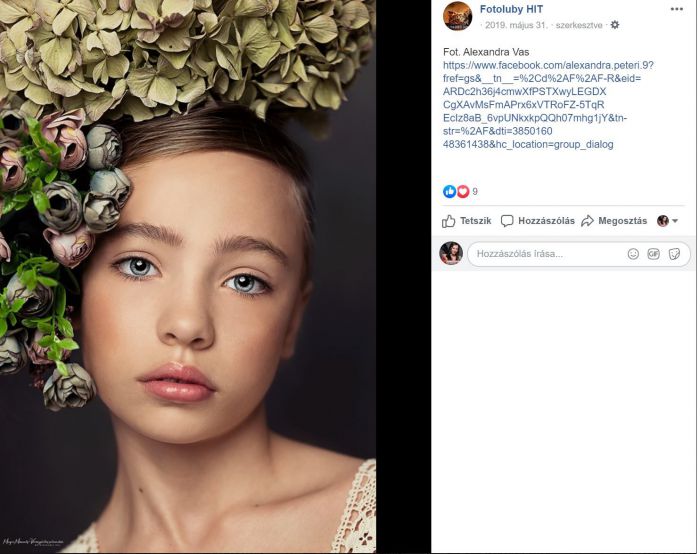Like the post with Tetszik button
The image size is (700, 554).
(467, 221)
